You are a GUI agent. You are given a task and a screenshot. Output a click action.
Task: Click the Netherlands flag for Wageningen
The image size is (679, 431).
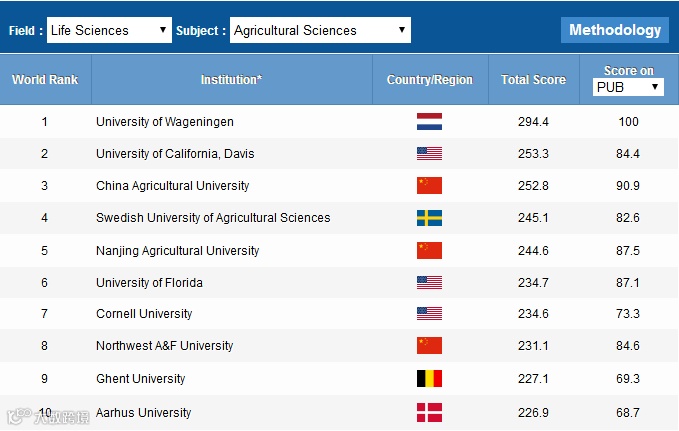tap(429, 122)
